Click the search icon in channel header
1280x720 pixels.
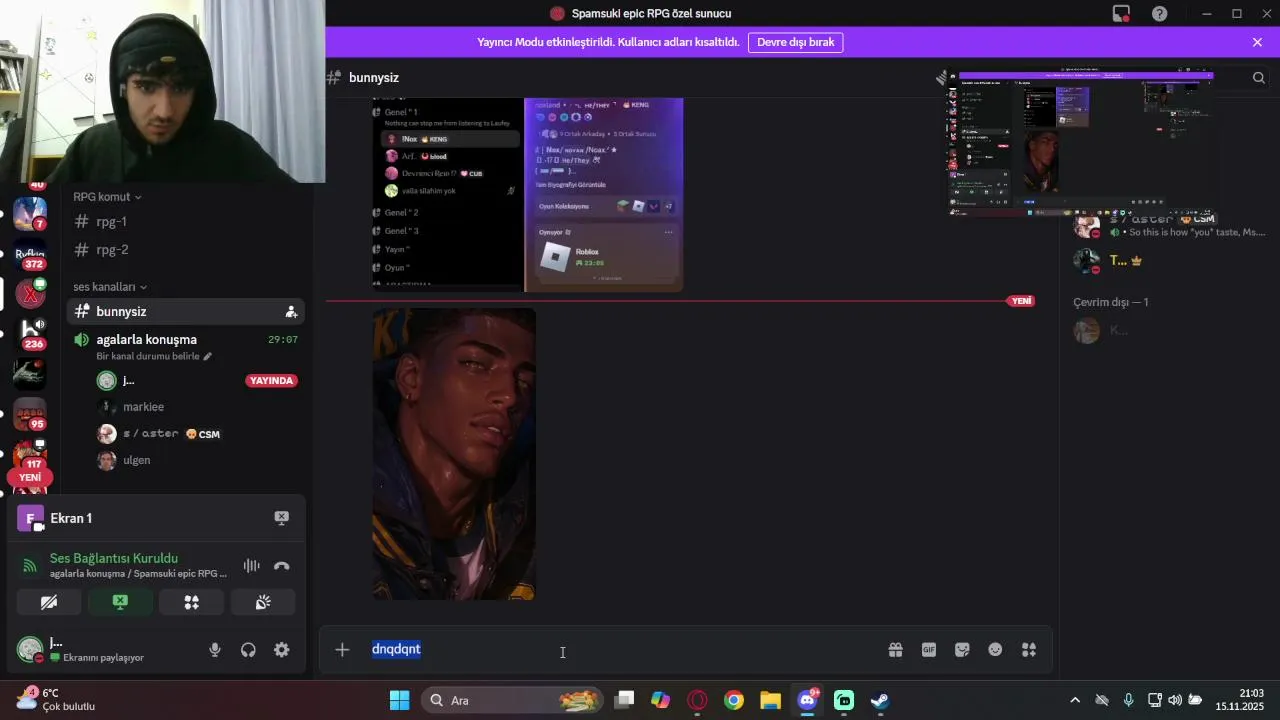(1259, 77)
